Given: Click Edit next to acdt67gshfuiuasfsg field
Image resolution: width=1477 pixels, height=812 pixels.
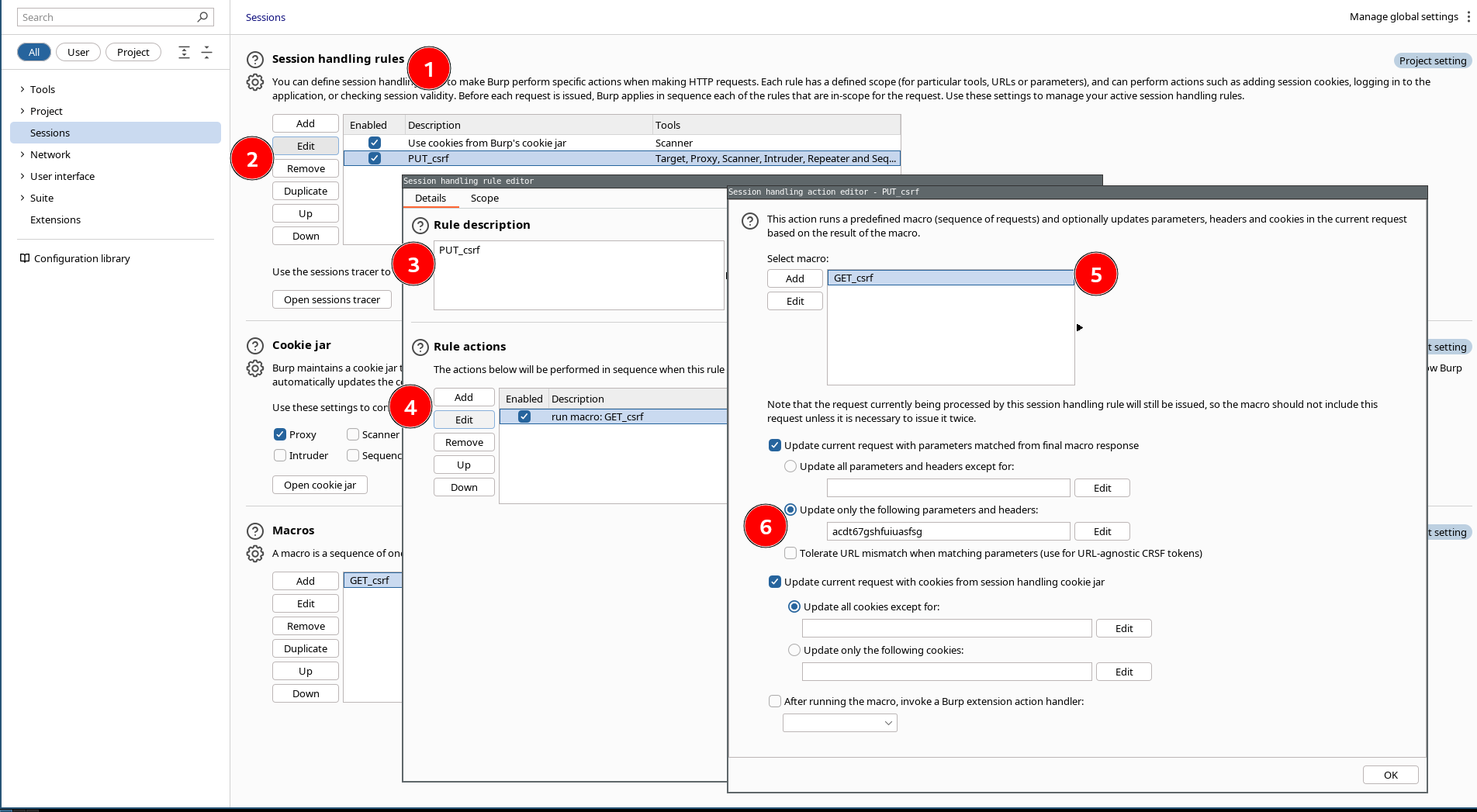Looking at the screenshot, I should coord(1102,531).
